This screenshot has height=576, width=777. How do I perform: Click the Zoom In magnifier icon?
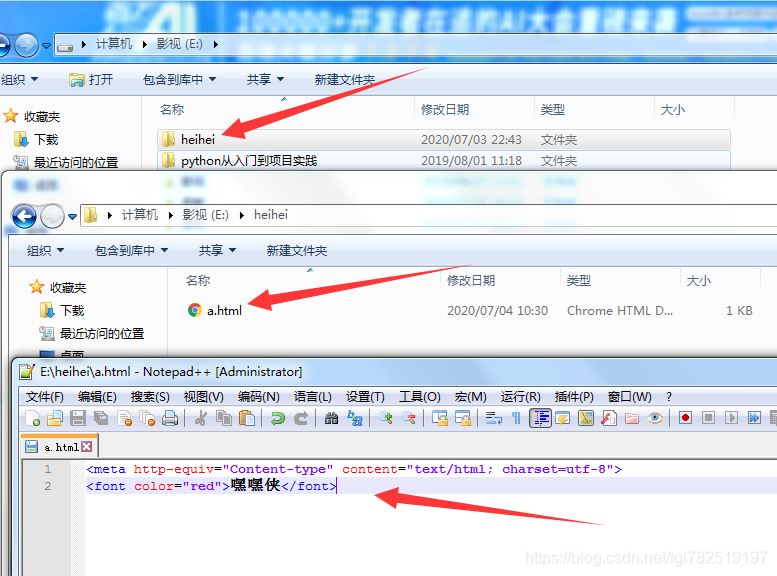[386, 418]
